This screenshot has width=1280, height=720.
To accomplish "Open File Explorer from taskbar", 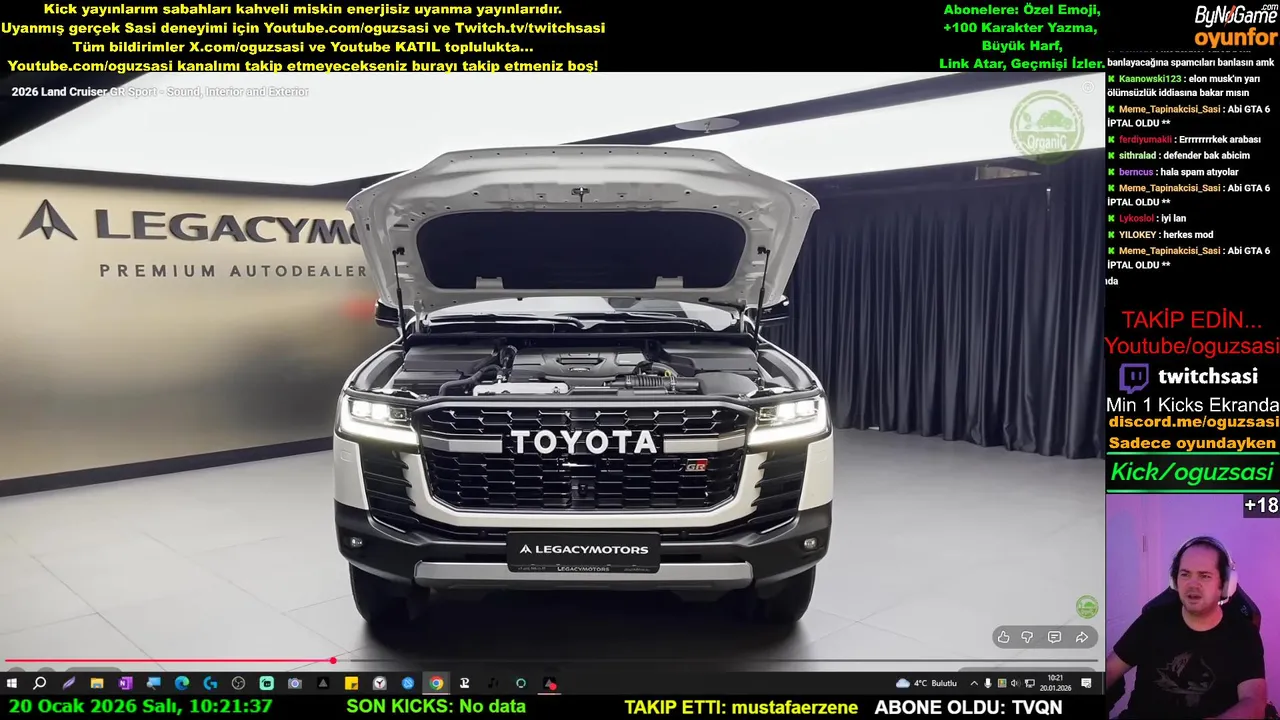I will pos(97,684).
